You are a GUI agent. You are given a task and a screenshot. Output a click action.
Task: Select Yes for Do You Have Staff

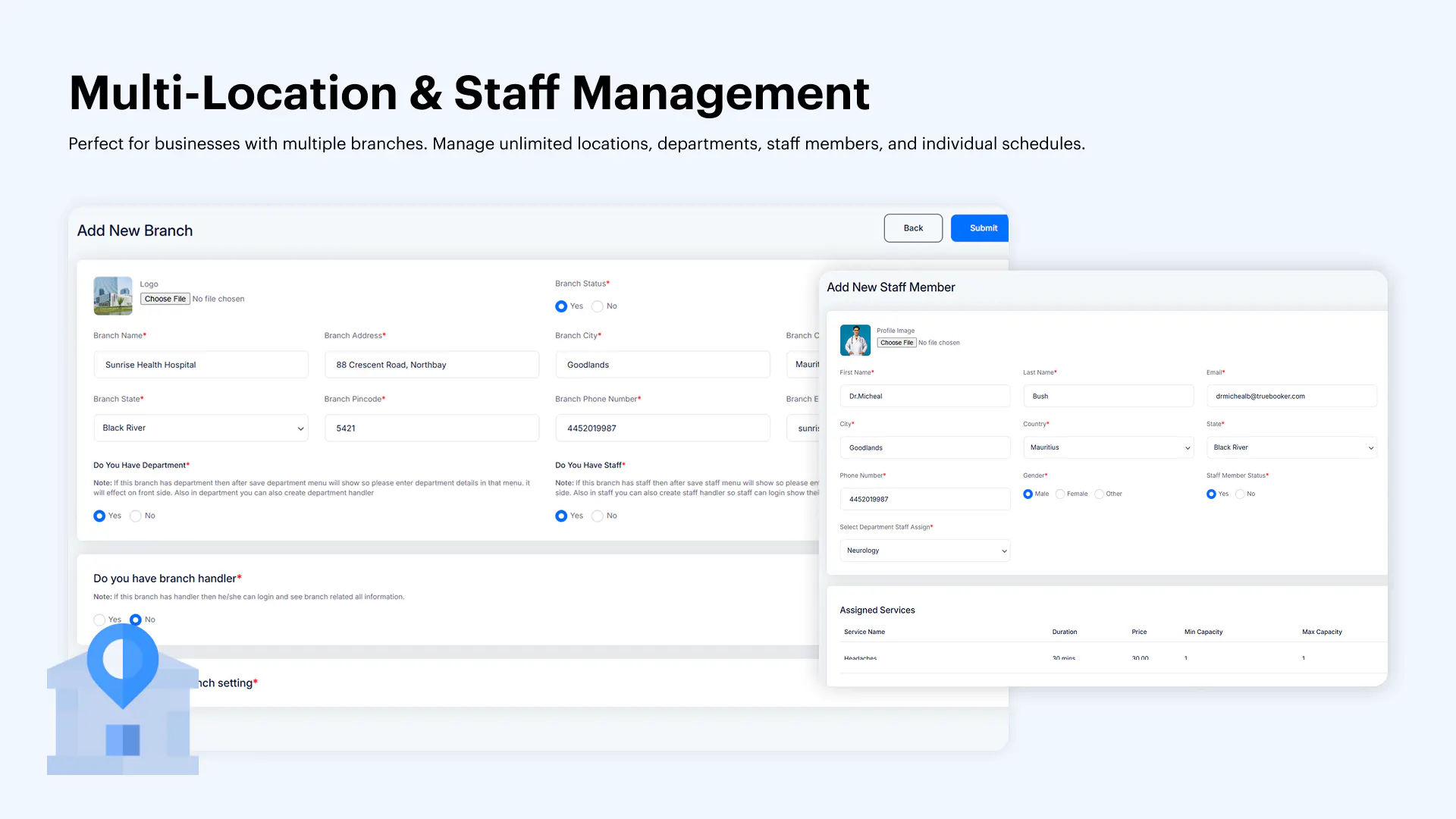coord(561,516)
